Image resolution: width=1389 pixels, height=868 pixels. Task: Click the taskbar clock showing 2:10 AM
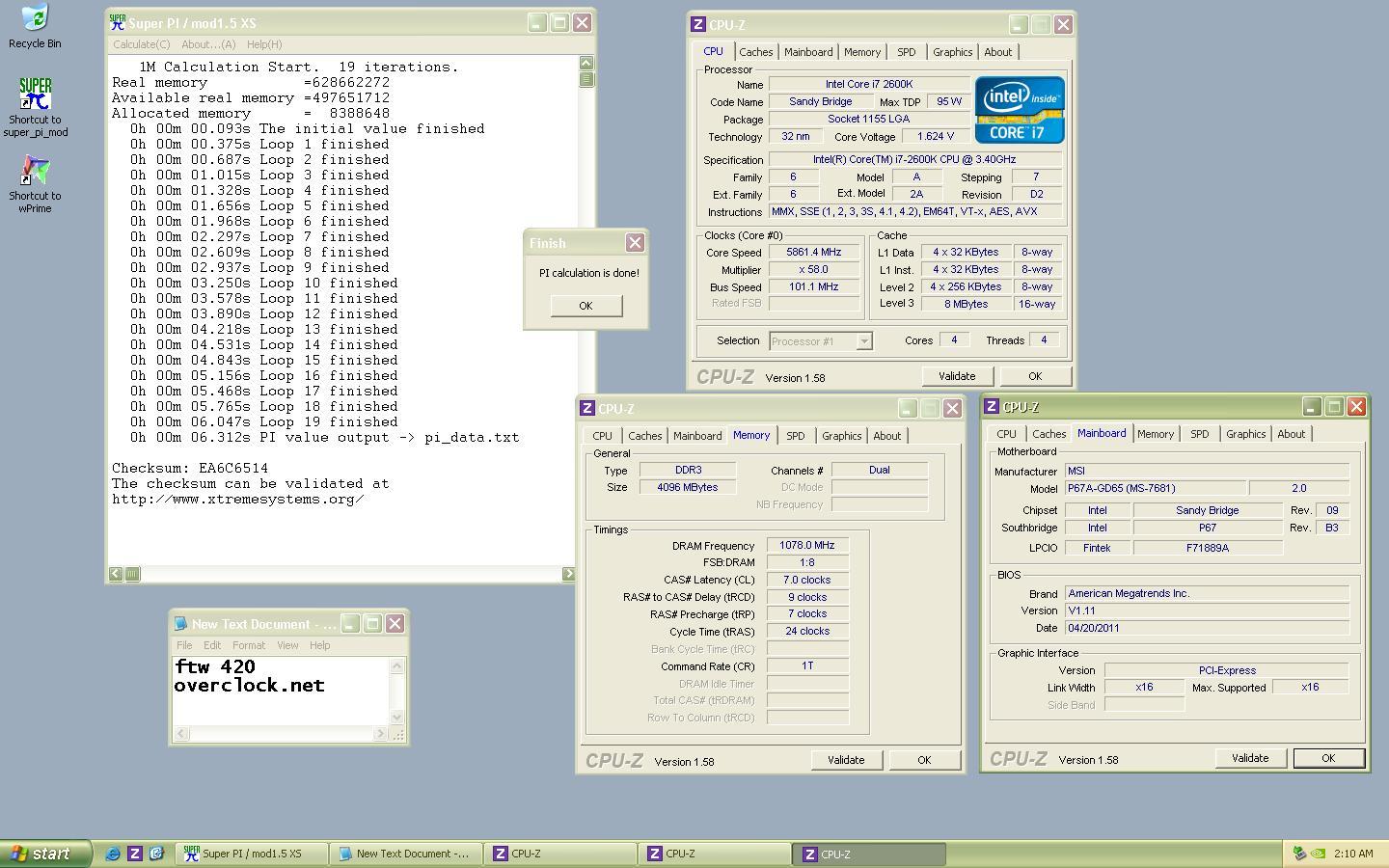pos(1353,854)
